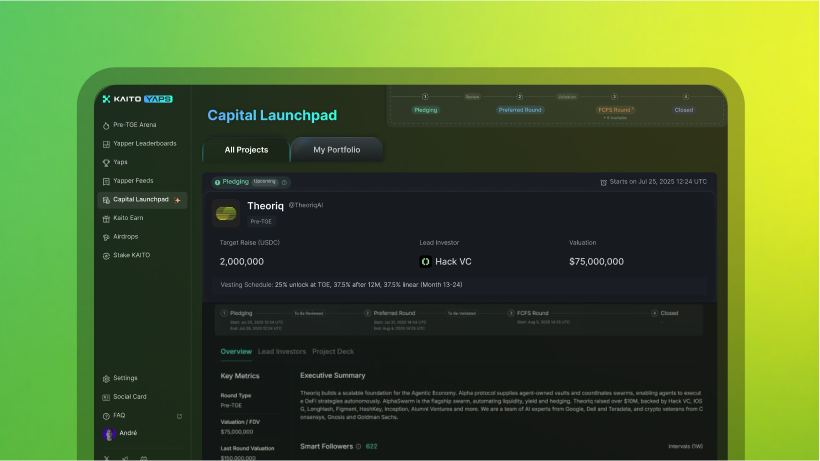Click the $75,000,000 valuation value
820x461 pixels.
coord(596,261)
